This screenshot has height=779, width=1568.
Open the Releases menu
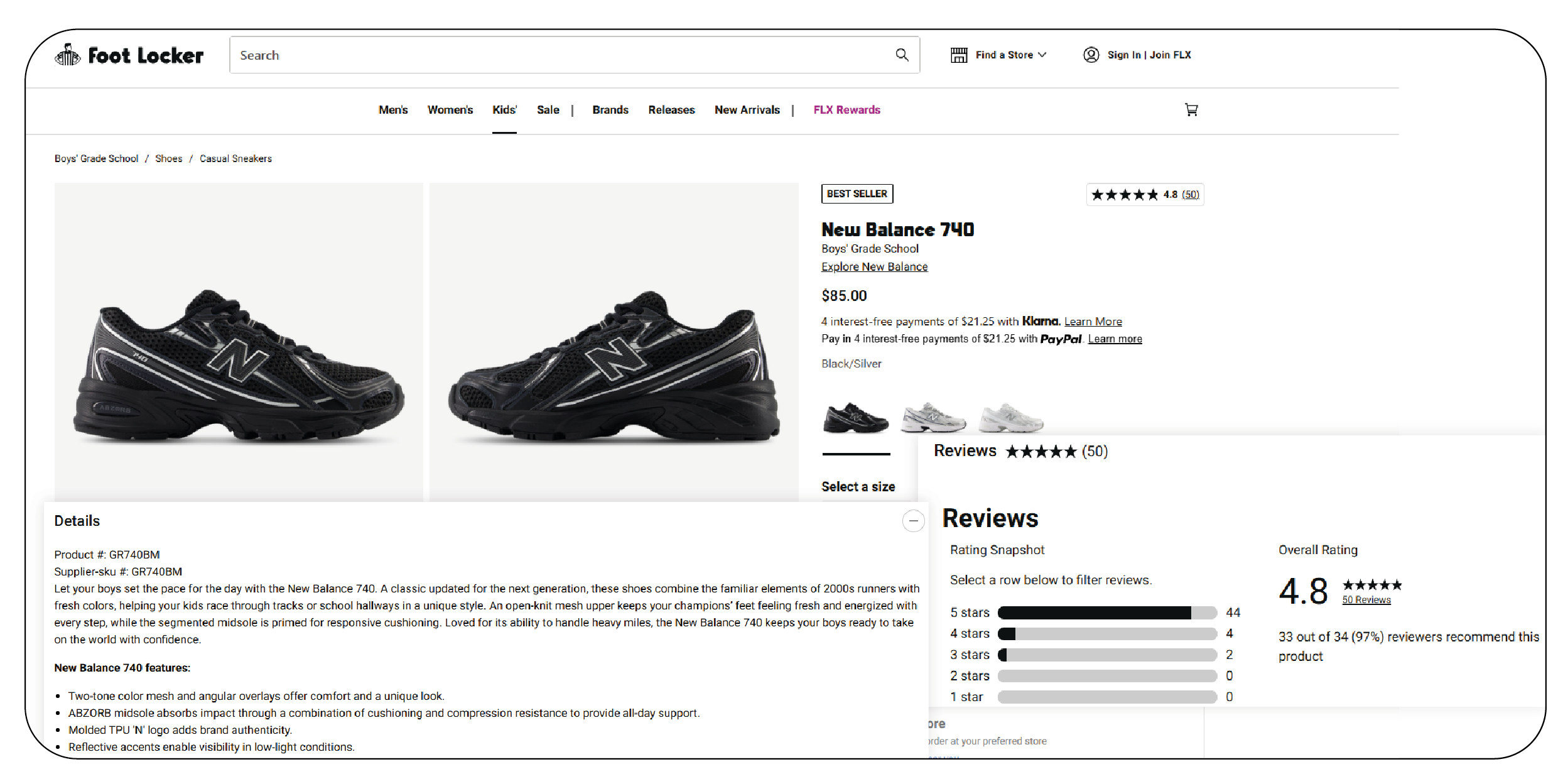[x=672, y=110]
